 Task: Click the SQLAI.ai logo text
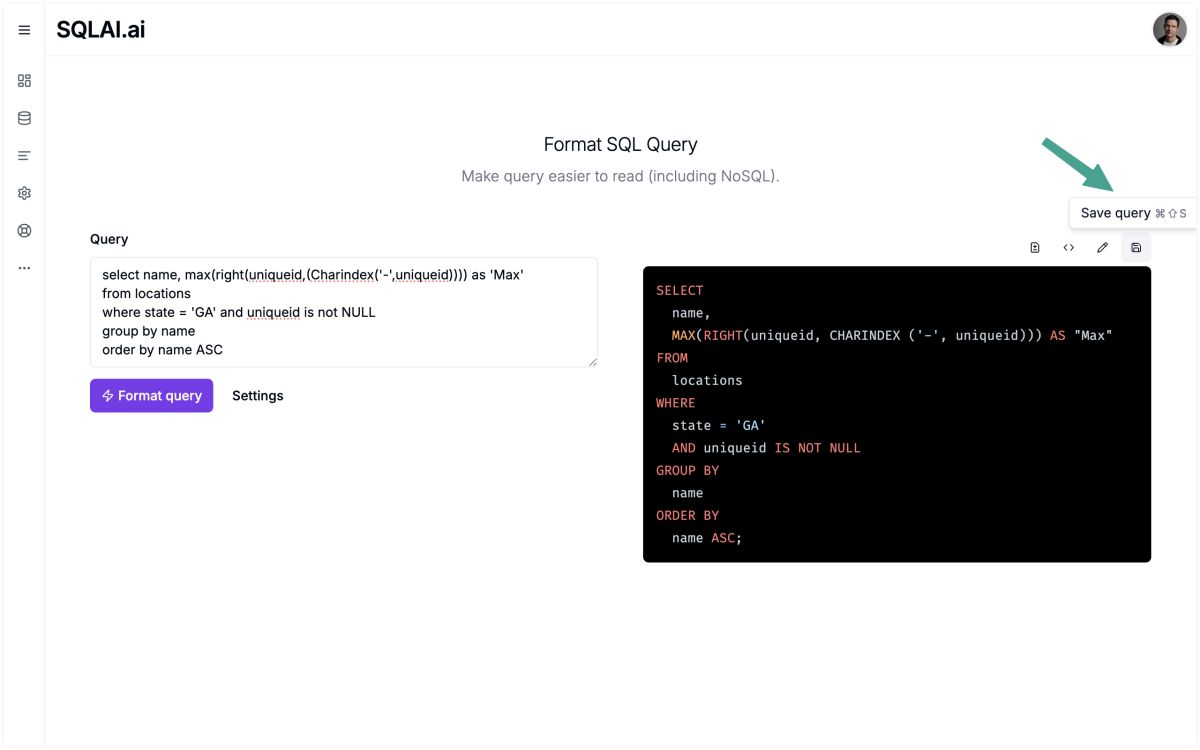(x=100, y=30)
